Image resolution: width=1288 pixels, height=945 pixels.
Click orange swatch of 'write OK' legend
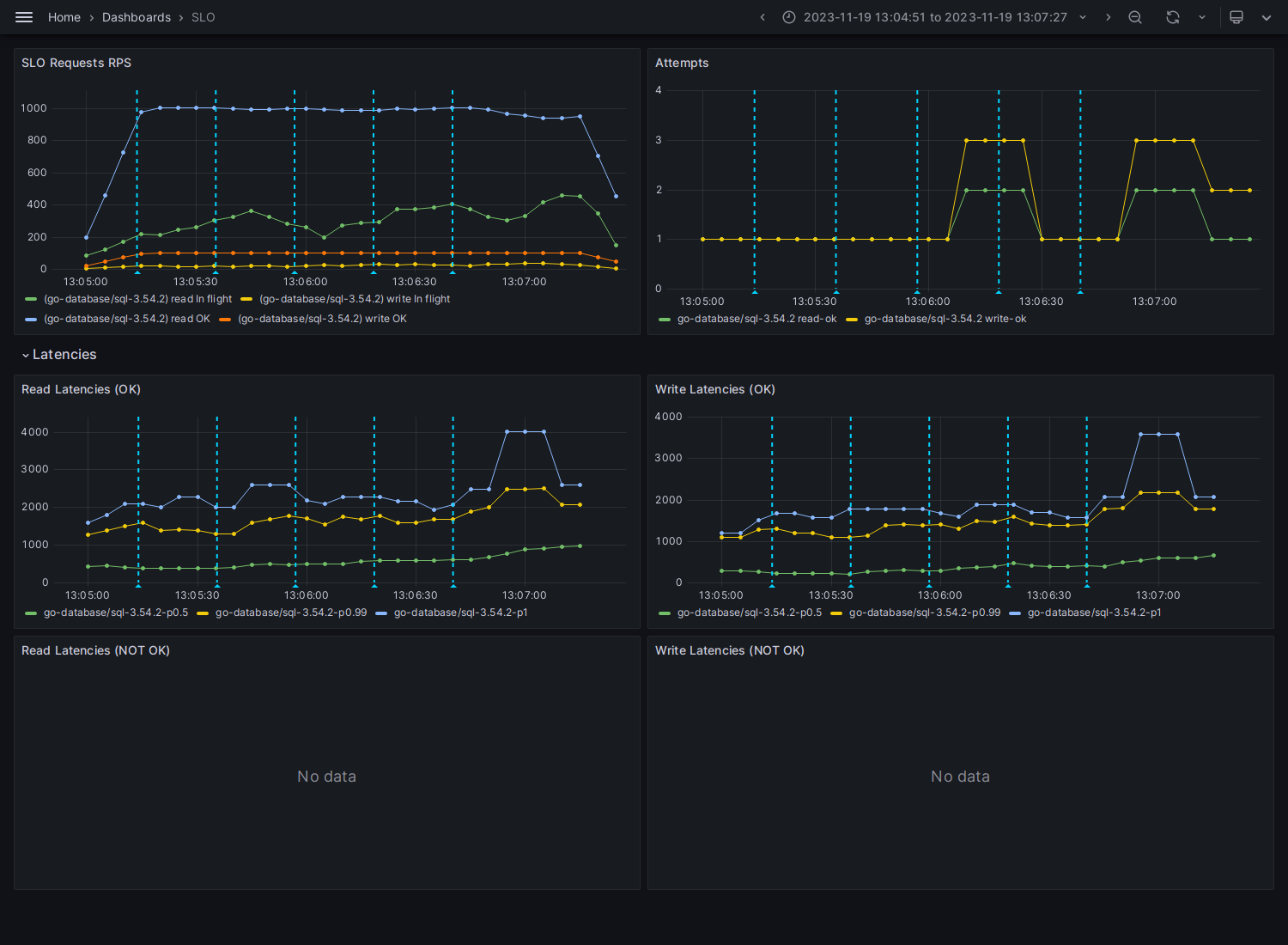(x=225, y=320)
